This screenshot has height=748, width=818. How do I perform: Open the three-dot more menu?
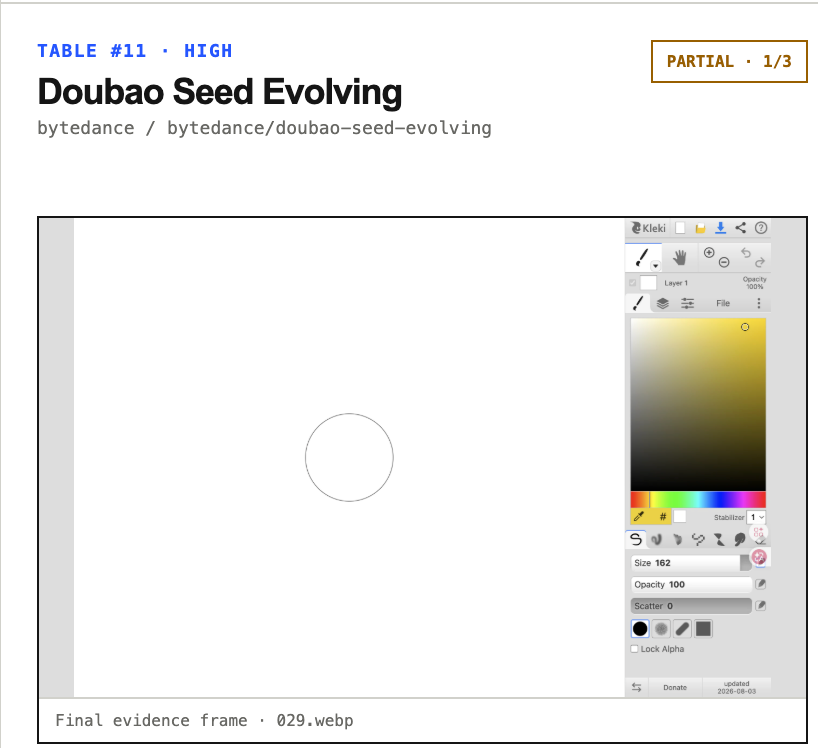759,303
